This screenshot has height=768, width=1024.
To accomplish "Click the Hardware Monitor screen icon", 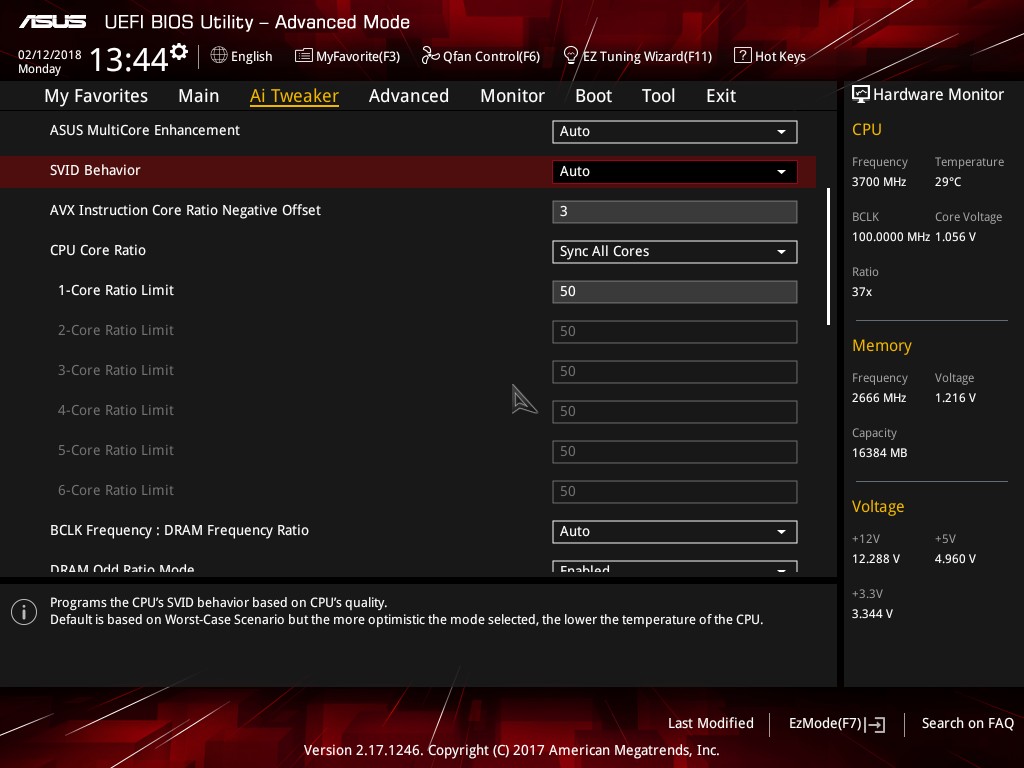I will click(861, 94).
